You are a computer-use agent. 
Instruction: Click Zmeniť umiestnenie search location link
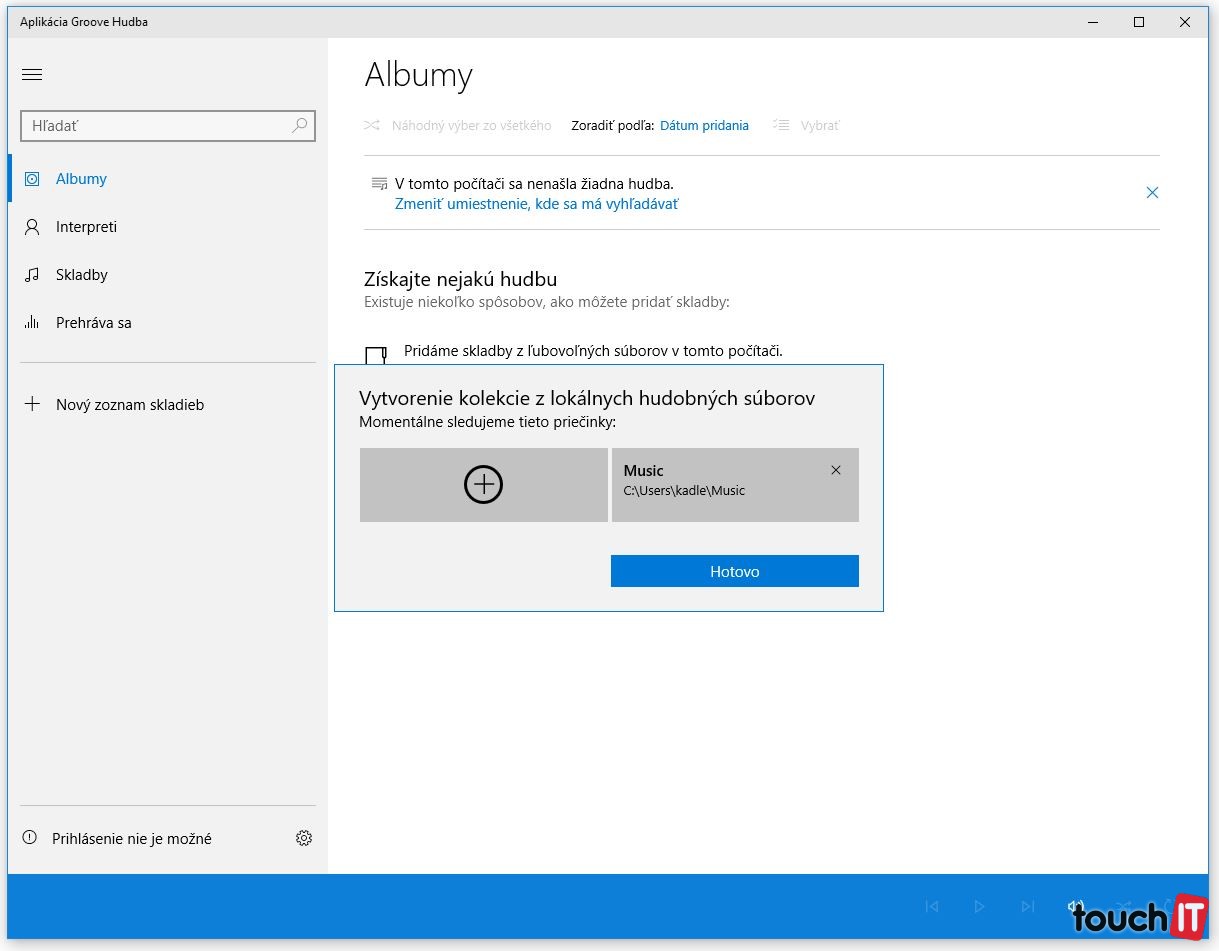pos(536,204)
